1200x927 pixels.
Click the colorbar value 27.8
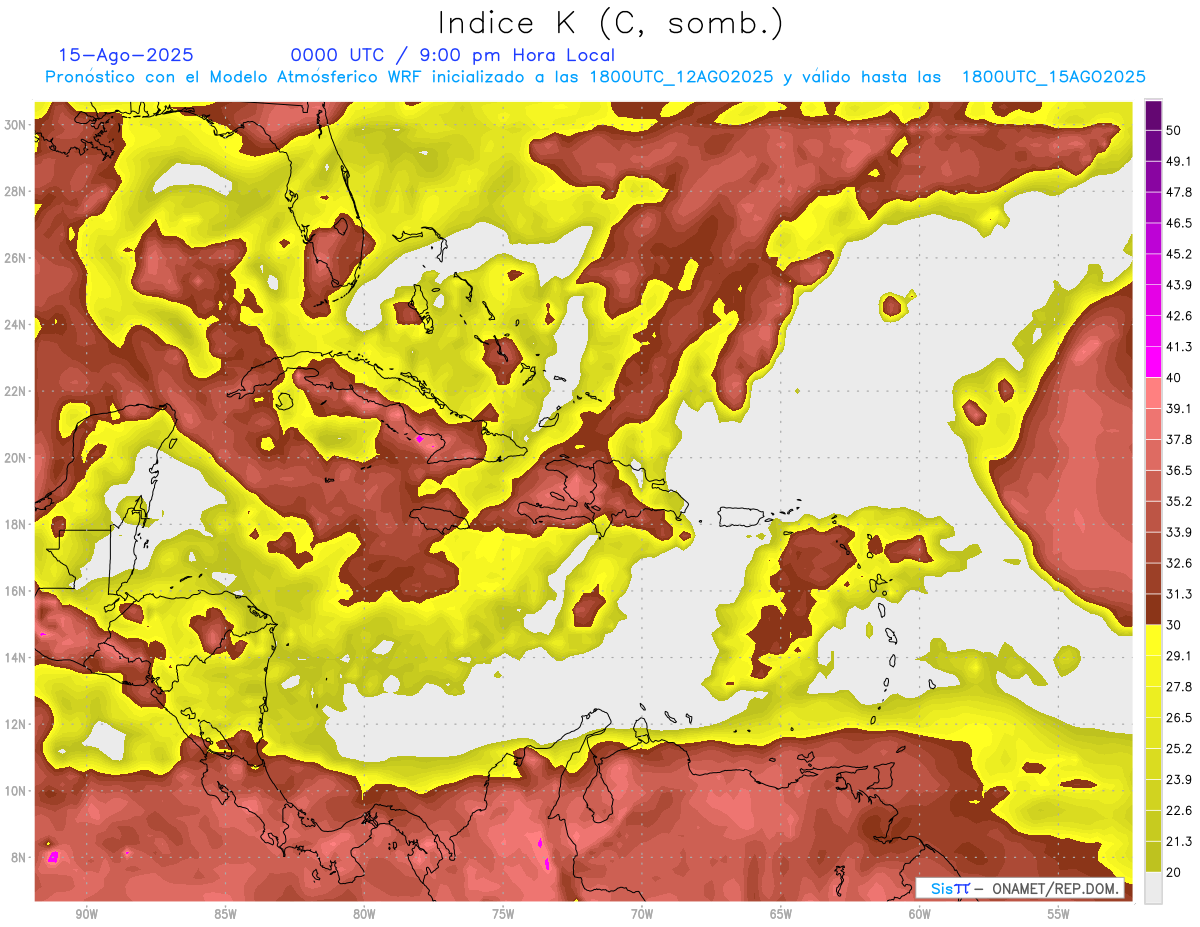(1178, 686)
